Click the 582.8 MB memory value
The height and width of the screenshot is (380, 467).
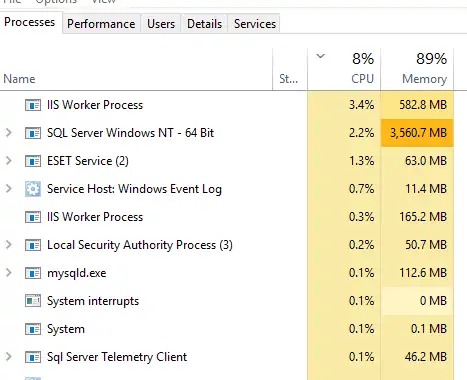(423, 105)
